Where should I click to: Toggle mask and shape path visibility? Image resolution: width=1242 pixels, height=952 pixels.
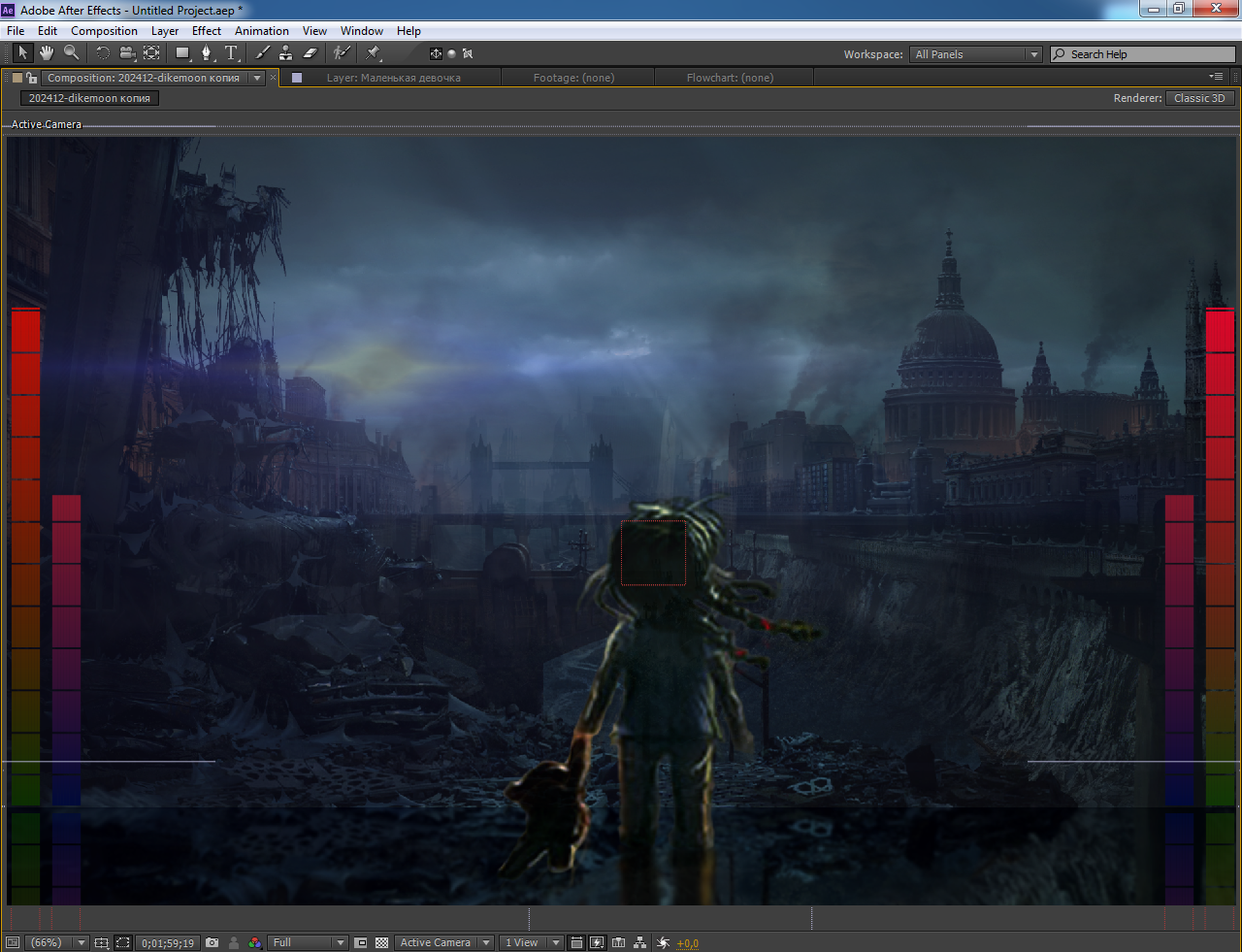[123, 942]
